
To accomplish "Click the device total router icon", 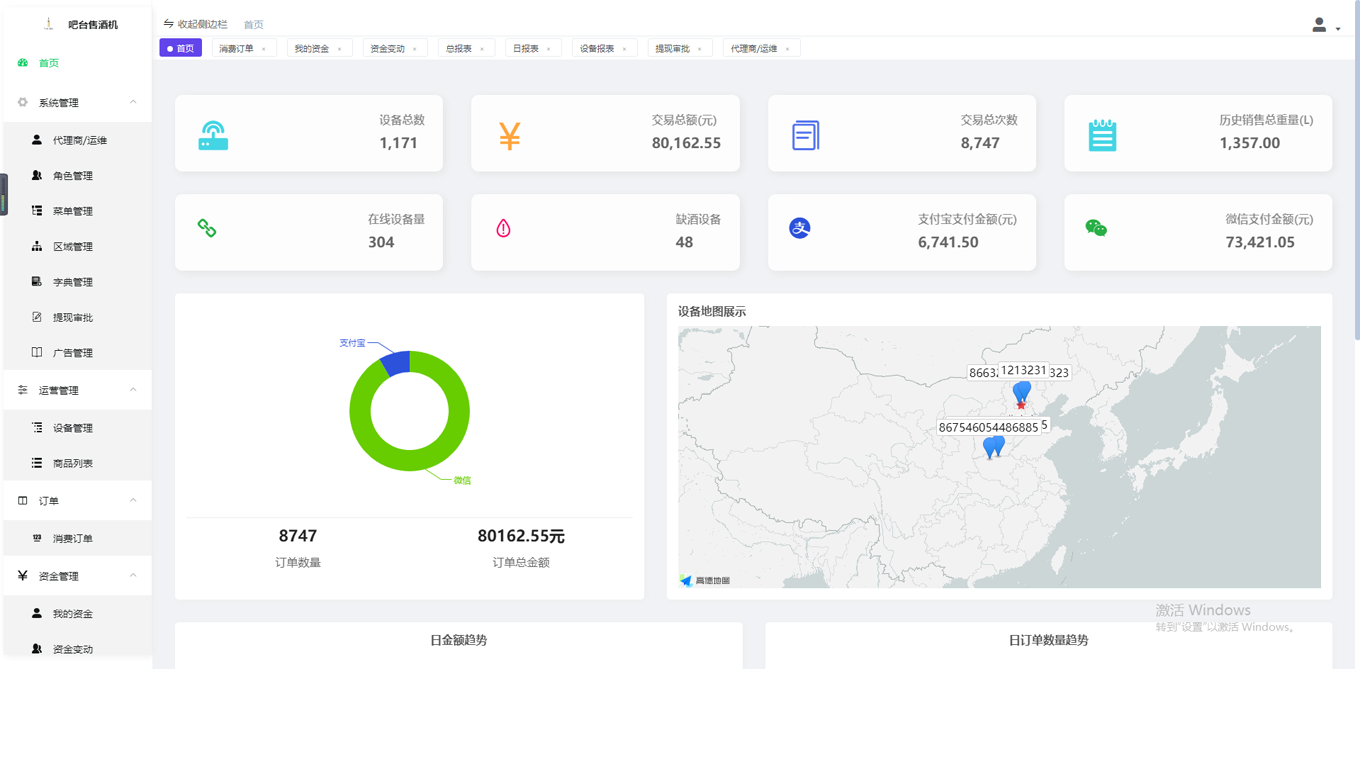I will point(213,135).
